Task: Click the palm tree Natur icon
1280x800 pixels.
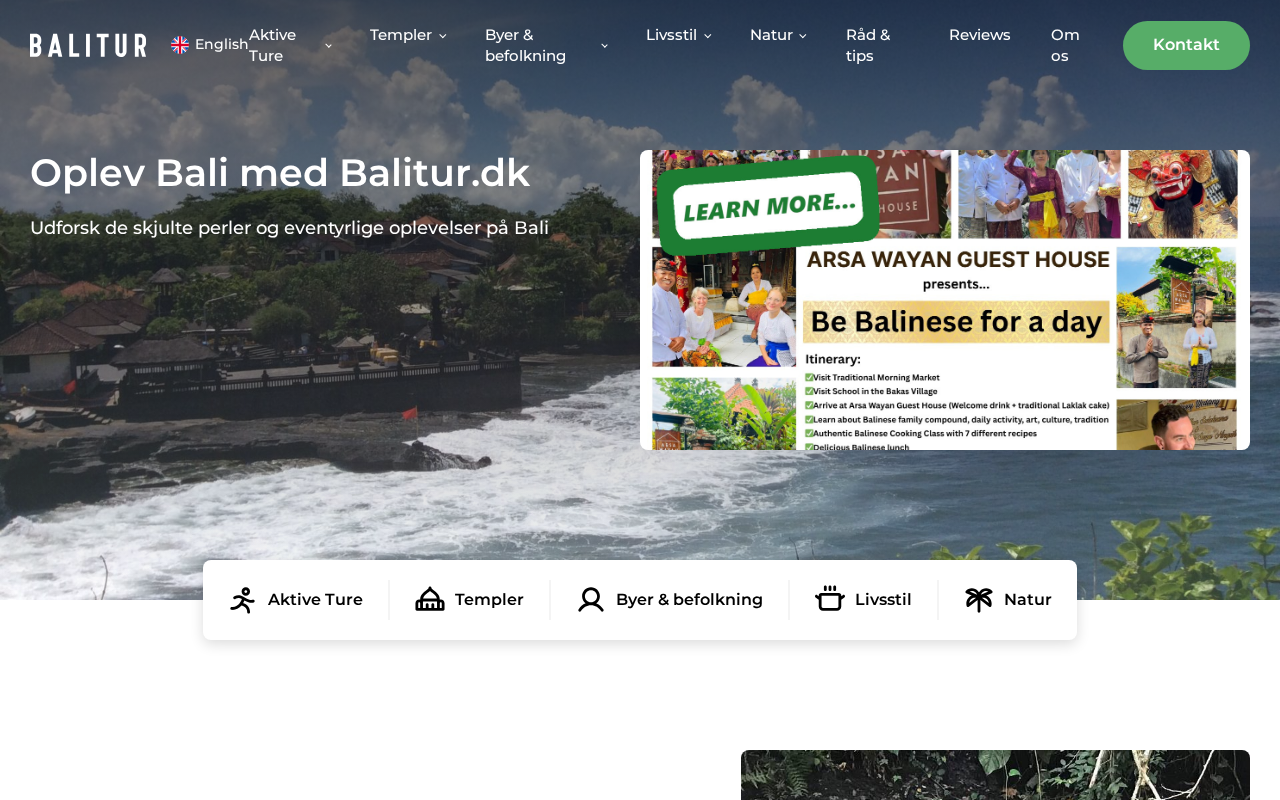Action: coord(979,600)
